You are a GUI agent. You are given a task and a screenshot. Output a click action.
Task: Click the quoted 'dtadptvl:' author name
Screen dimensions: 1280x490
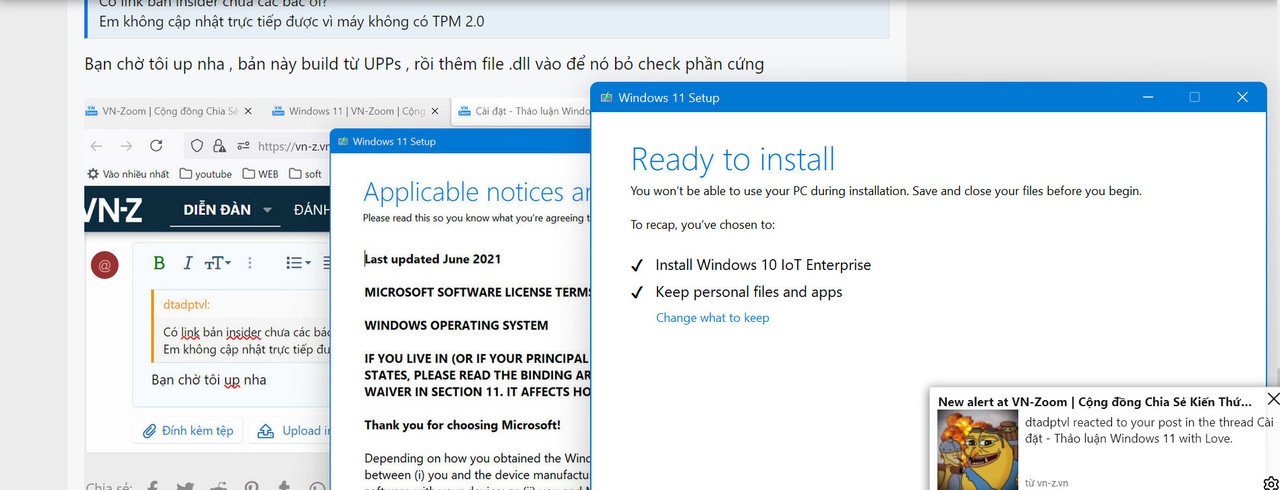point(186,304)
